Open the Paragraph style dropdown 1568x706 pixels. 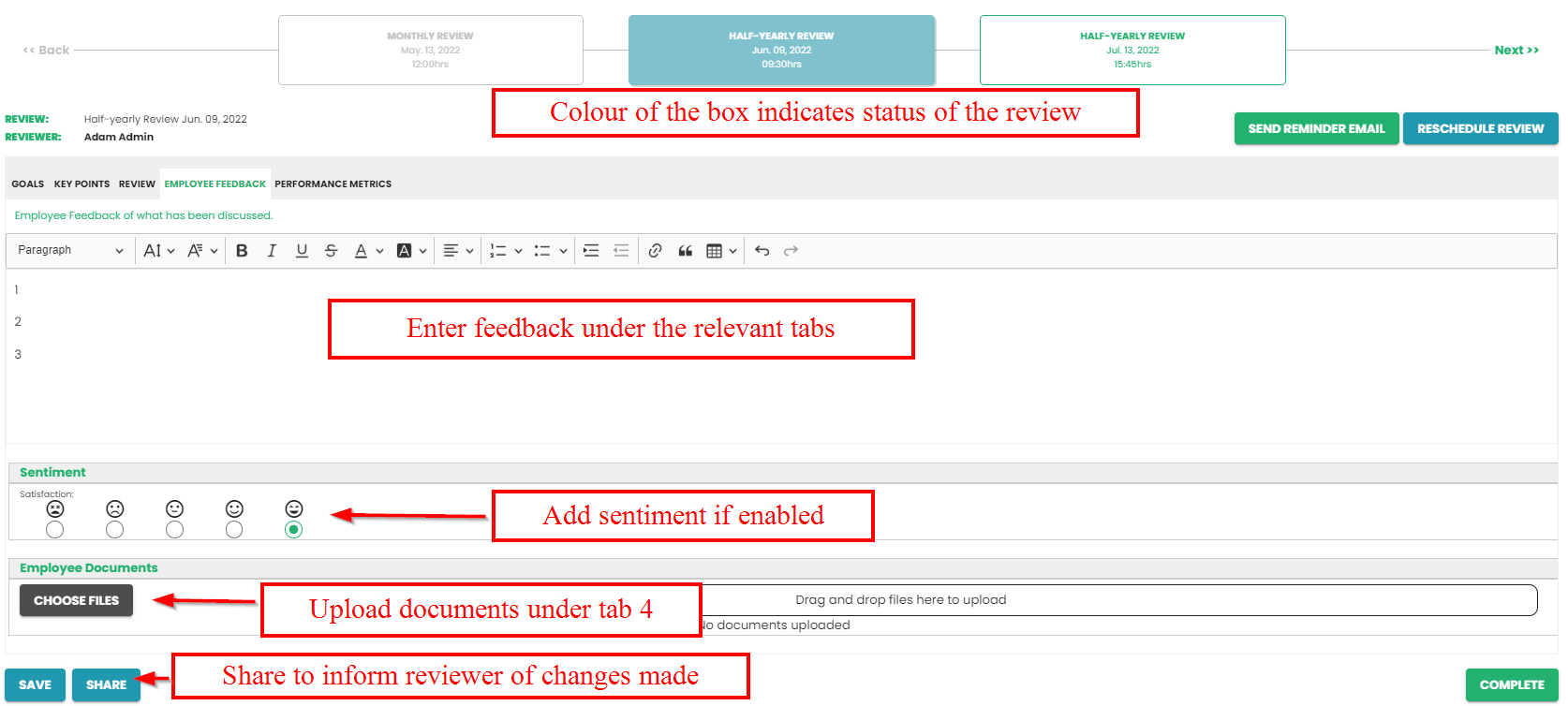(70, 251)
